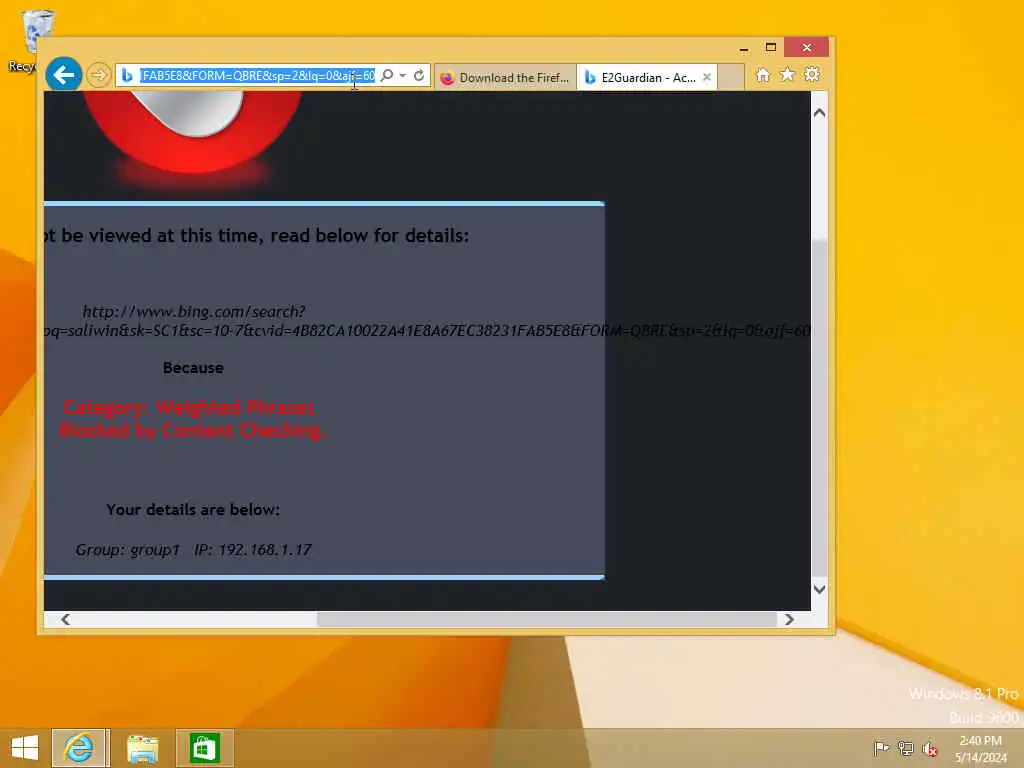1024x768 pixels.
Task: Open File Explorer from the taskbar
Action: pos(142,748)
